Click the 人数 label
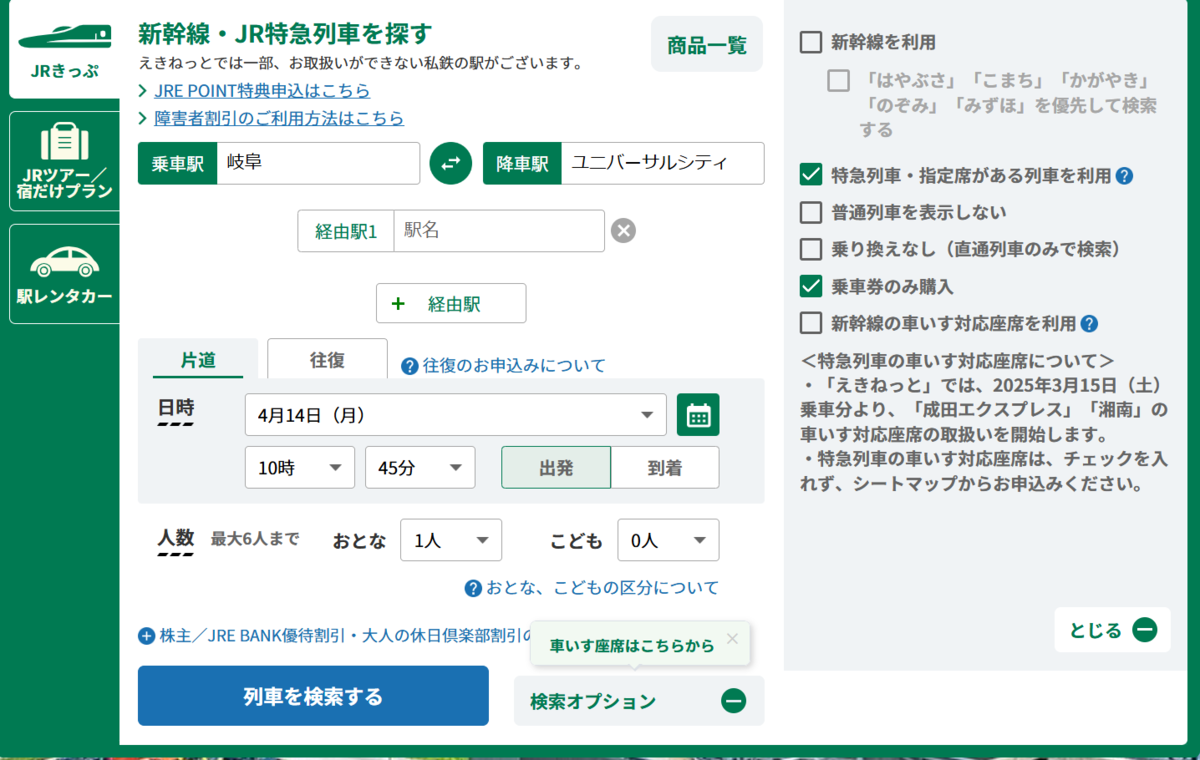The height and width of the screenshot is (760, 1200). (x=176, y=537)
